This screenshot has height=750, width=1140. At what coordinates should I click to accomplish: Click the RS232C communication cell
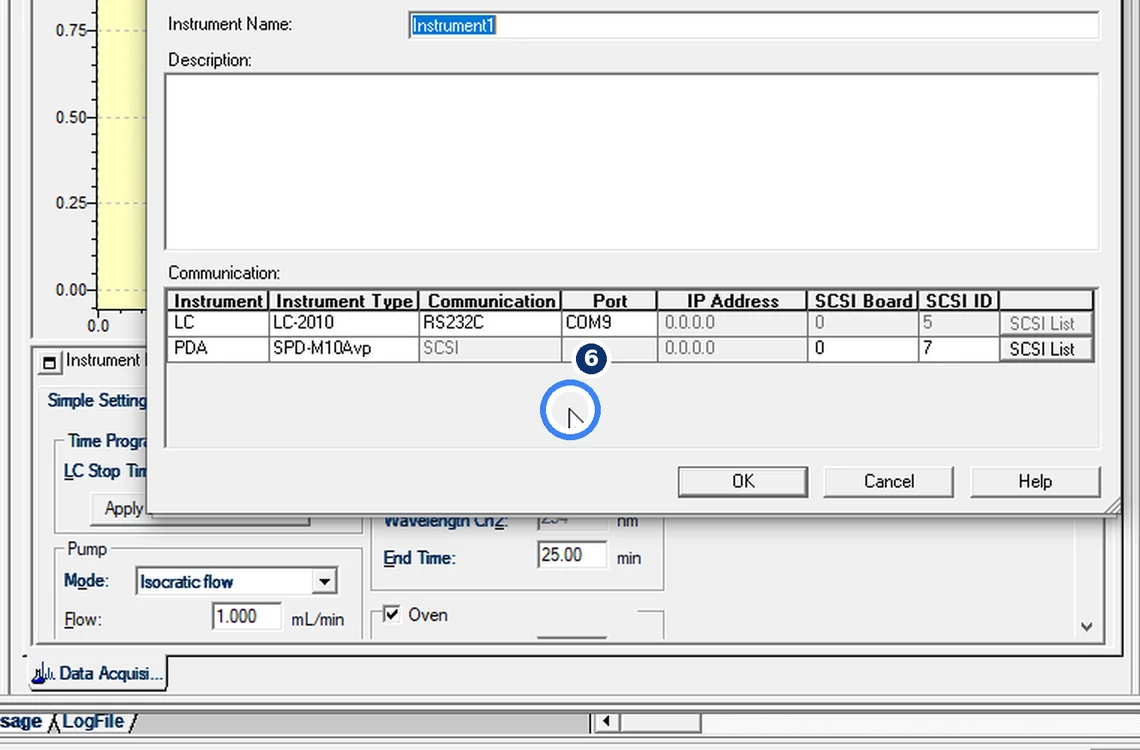pos(490,323)
